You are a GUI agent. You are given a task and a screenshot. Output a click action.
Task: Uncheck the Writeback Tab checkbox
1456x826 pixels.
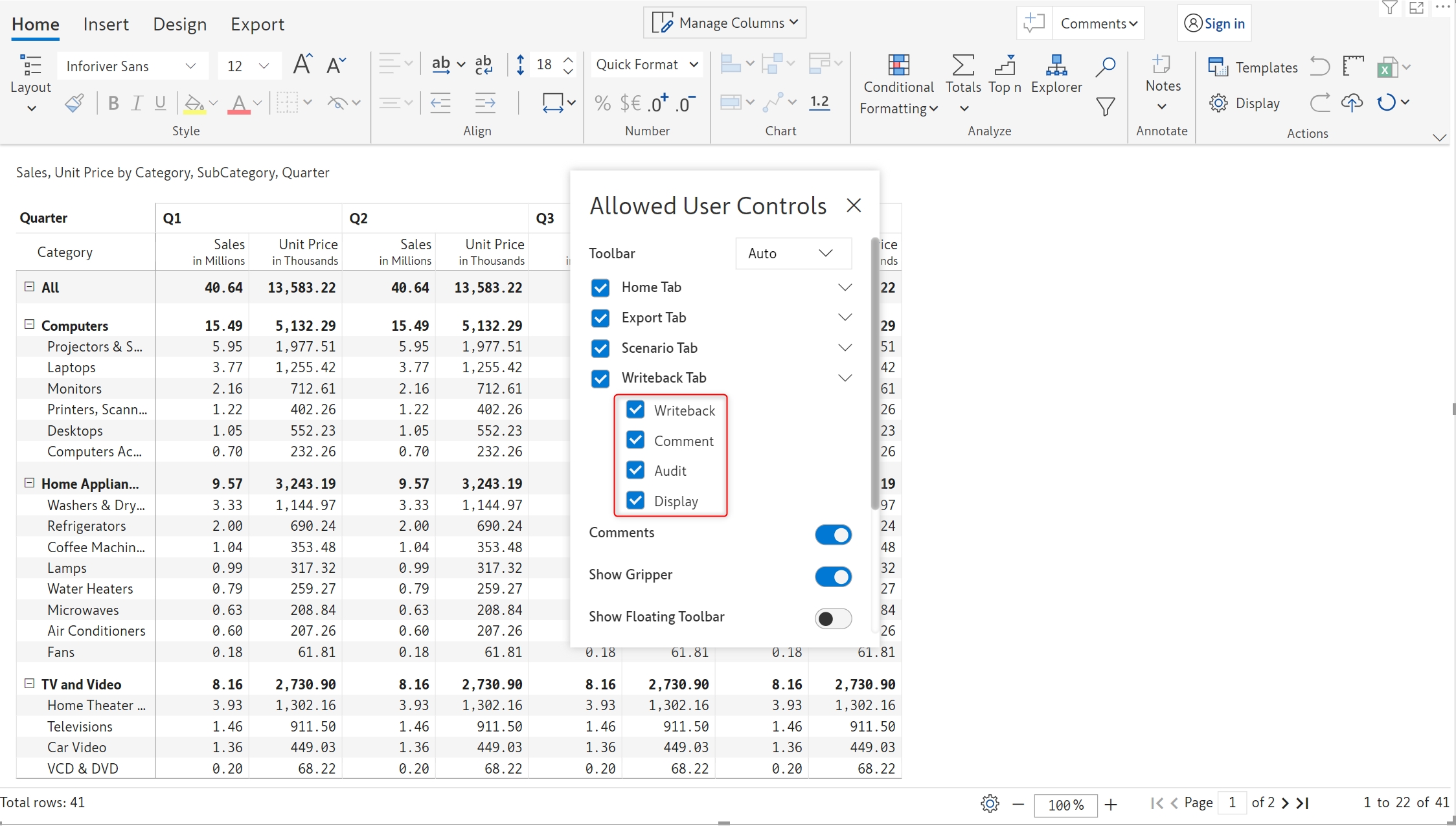point(600,378)
